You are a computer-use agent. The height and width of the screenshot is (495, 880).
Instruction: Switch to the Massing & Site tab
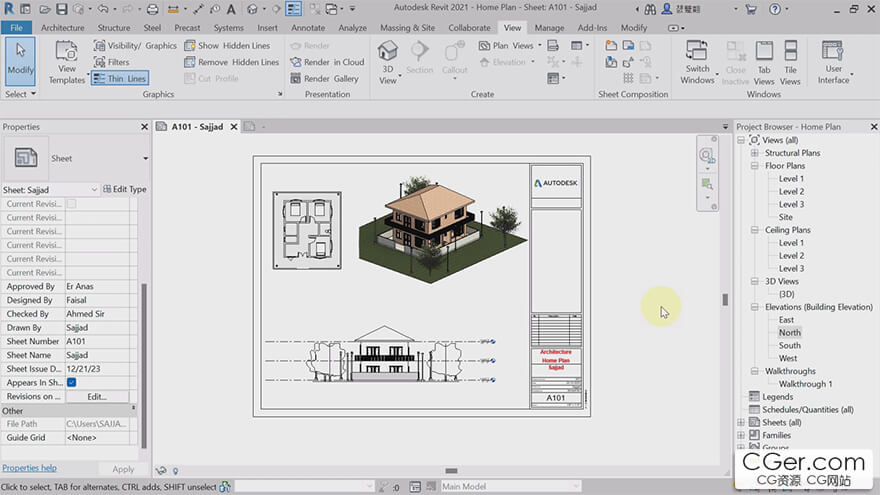[x=407, y=28]
